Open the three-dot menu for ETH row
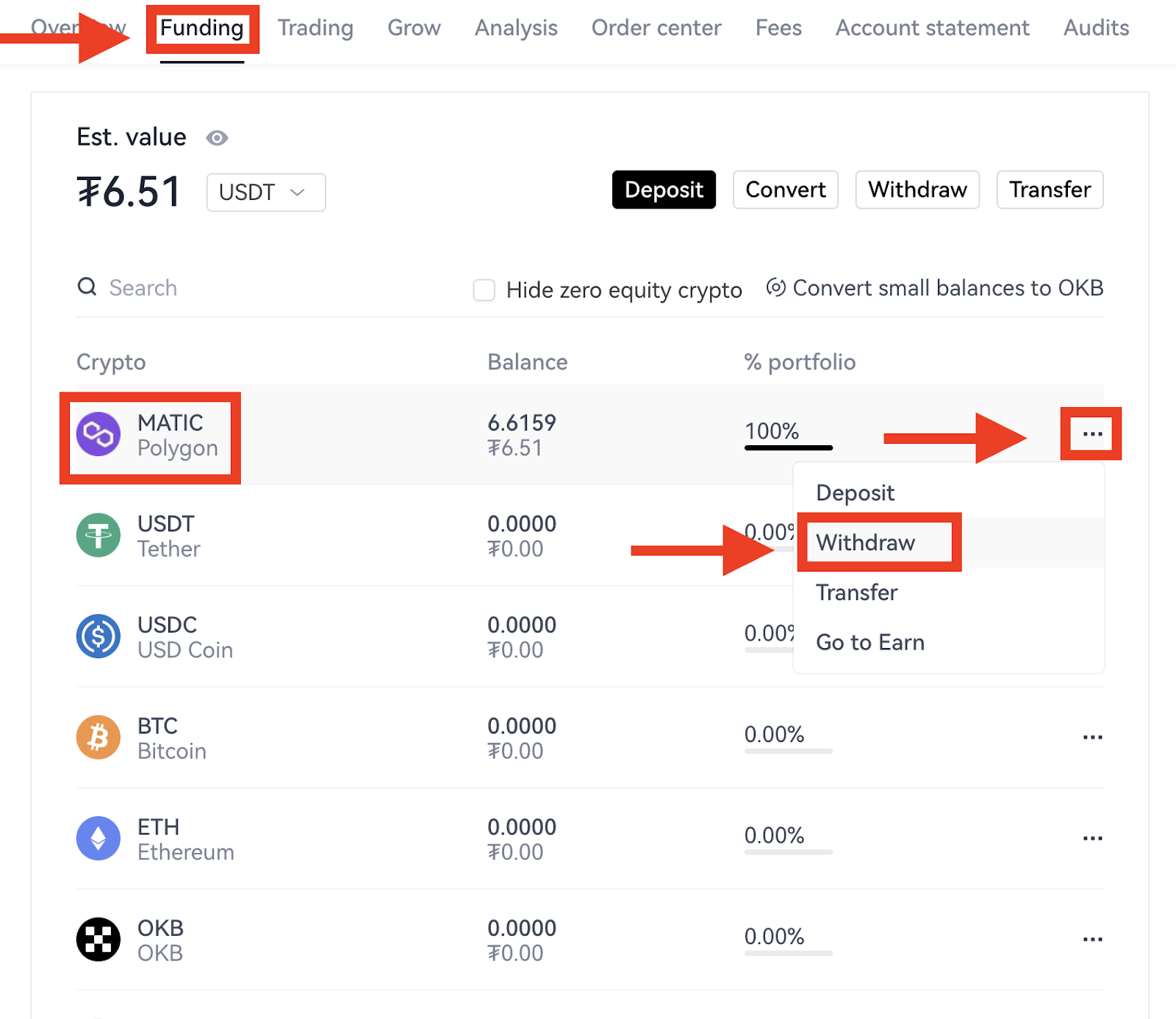Screen dimensions: 1176x1019 click(1092, 838)
